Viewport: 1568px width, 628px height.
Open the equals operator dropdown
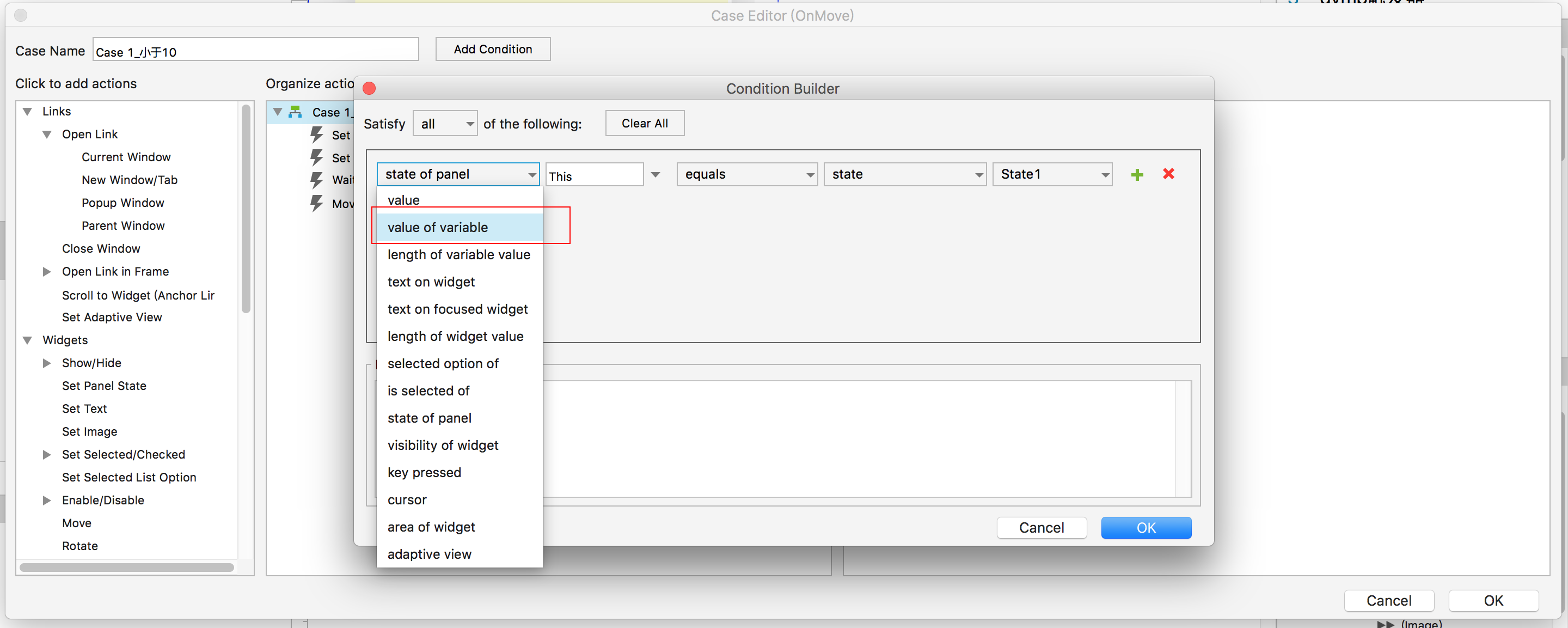[x=746, y=175]
